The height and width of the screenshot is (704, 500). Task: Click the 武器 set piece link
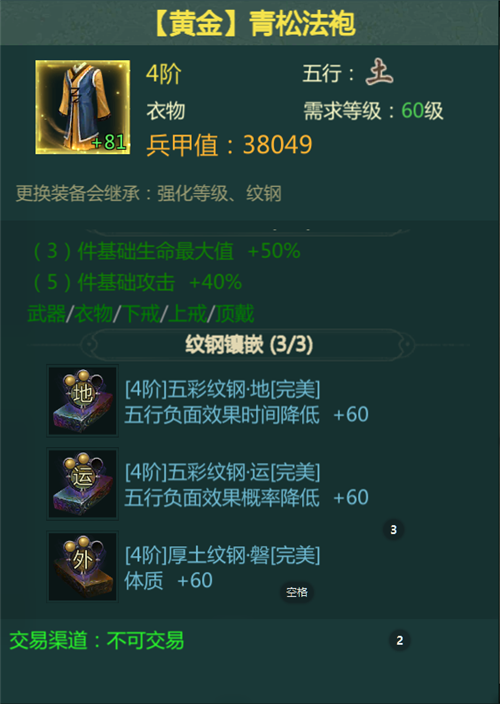tap(47, 313)
